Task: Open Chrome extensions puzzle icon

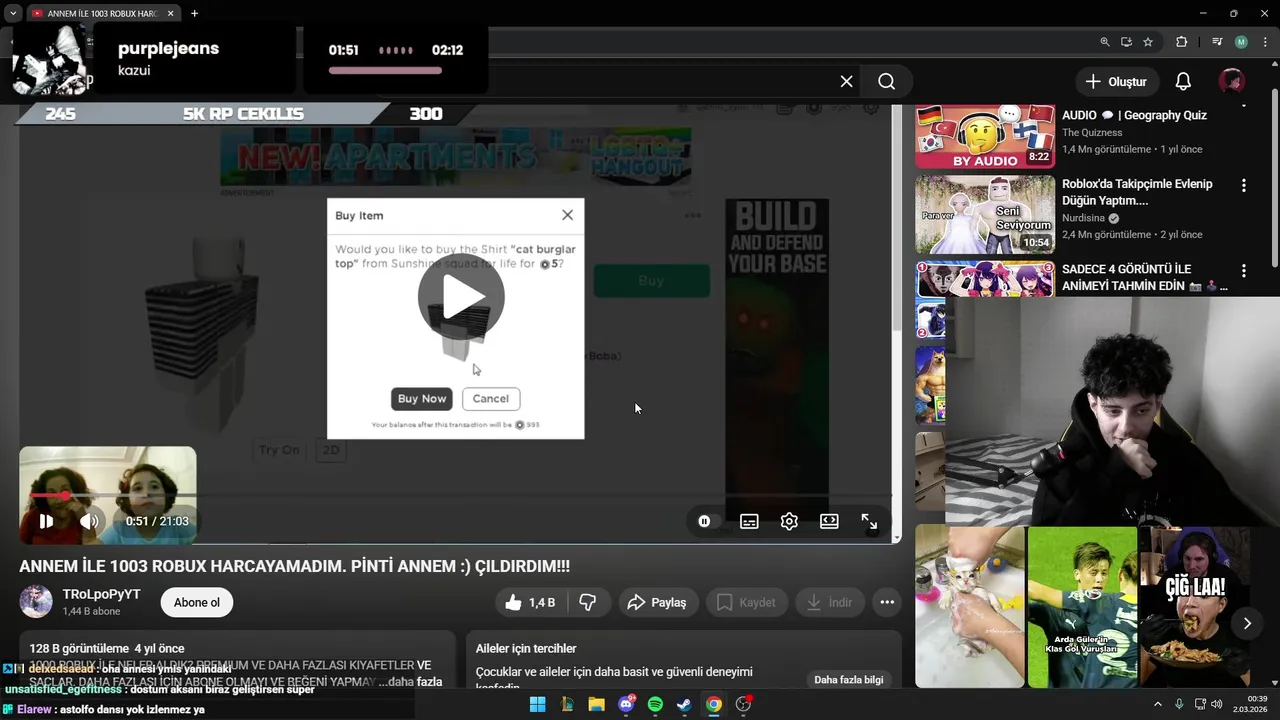Action: (x=1181, y=42)
